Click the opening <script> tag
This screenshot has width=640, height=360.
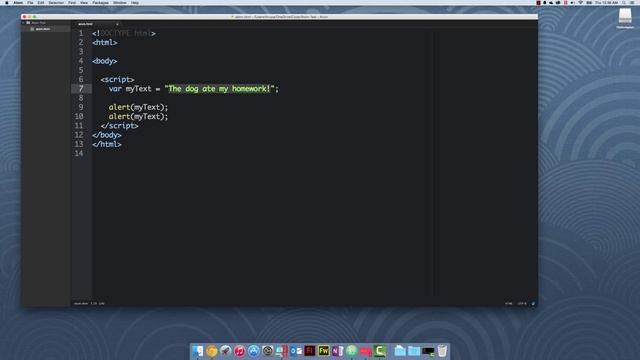point(117,80)
